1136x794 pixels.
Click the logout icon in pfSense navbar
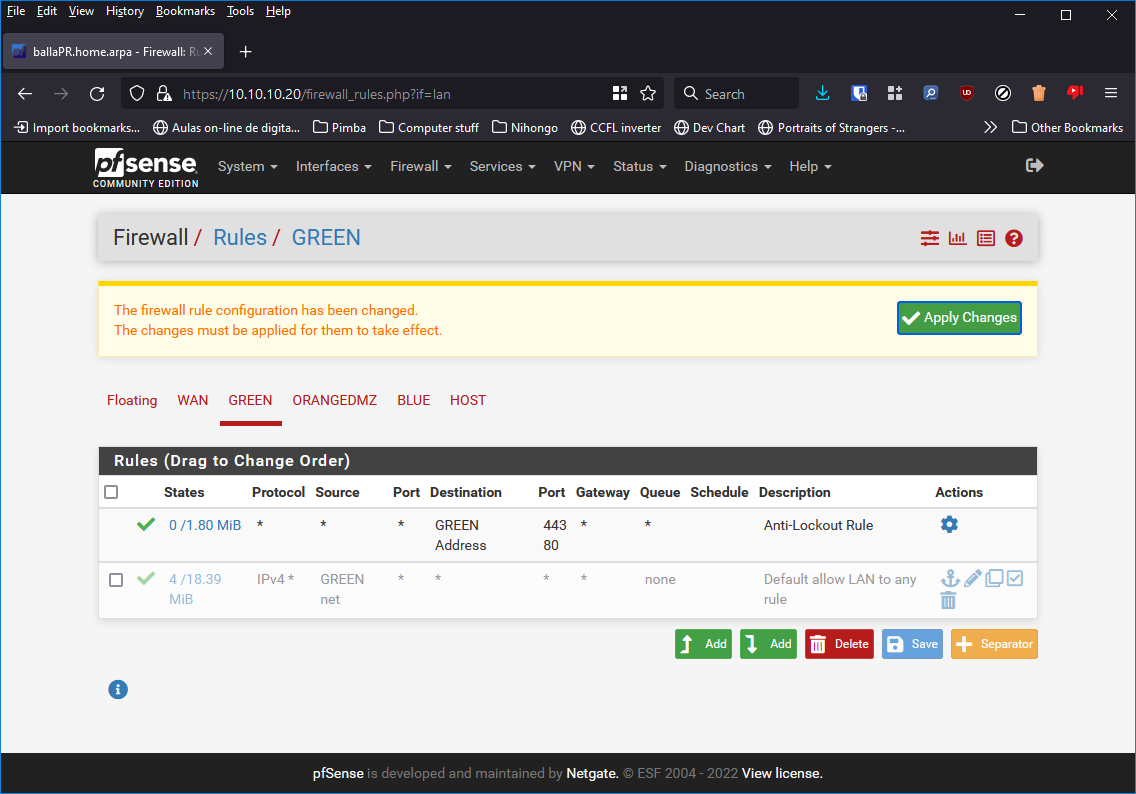[1035, 166]
